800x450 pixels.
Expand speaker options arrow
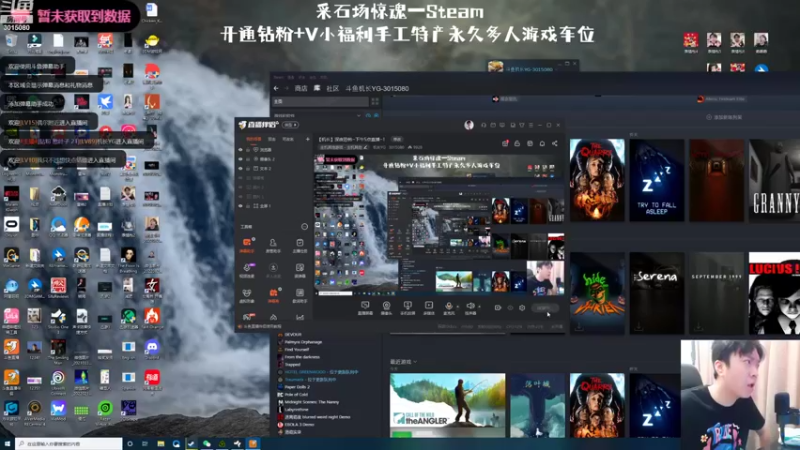click(479, 307)
